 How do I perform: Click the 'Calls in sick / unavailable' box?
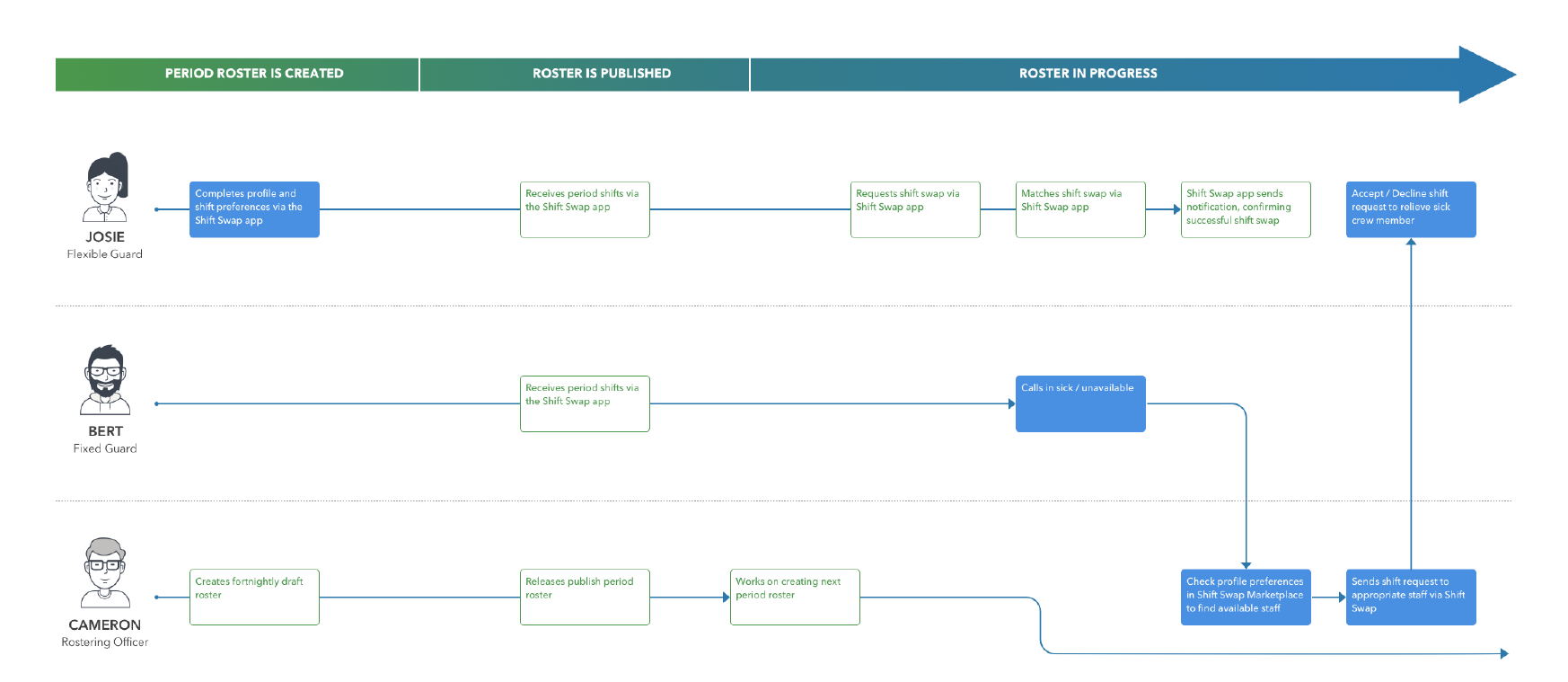click(1080, 403)
